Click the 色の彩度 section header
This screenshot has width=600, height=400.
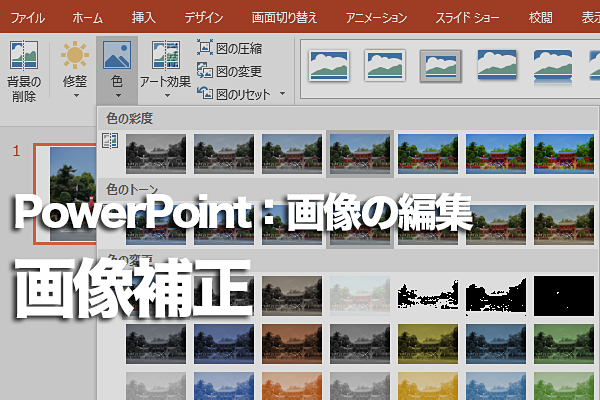tap(129, 118)
